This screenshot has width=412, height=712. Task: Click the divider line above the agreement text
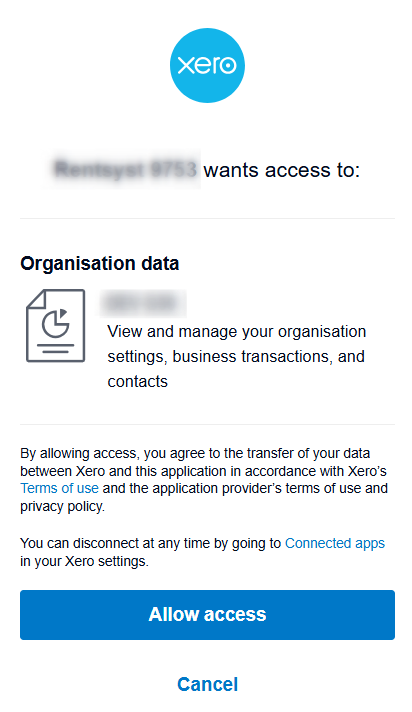coord(207,425)
